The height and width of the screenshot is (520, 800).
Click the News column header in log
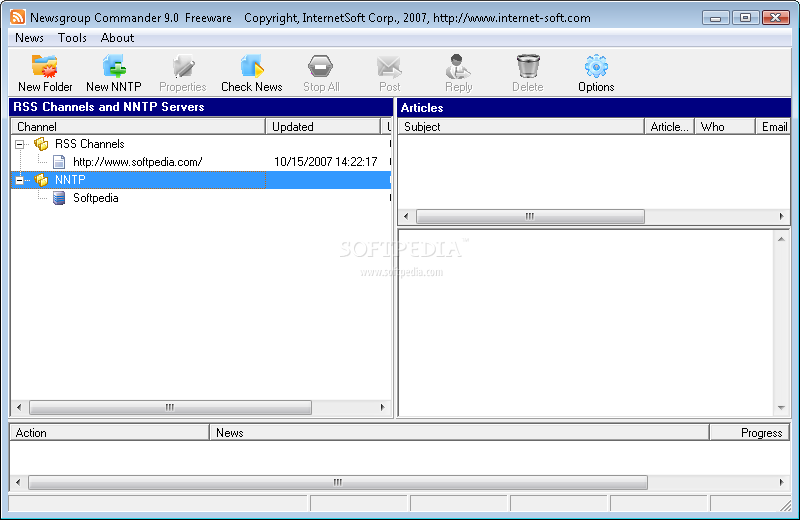coord(459,433)
